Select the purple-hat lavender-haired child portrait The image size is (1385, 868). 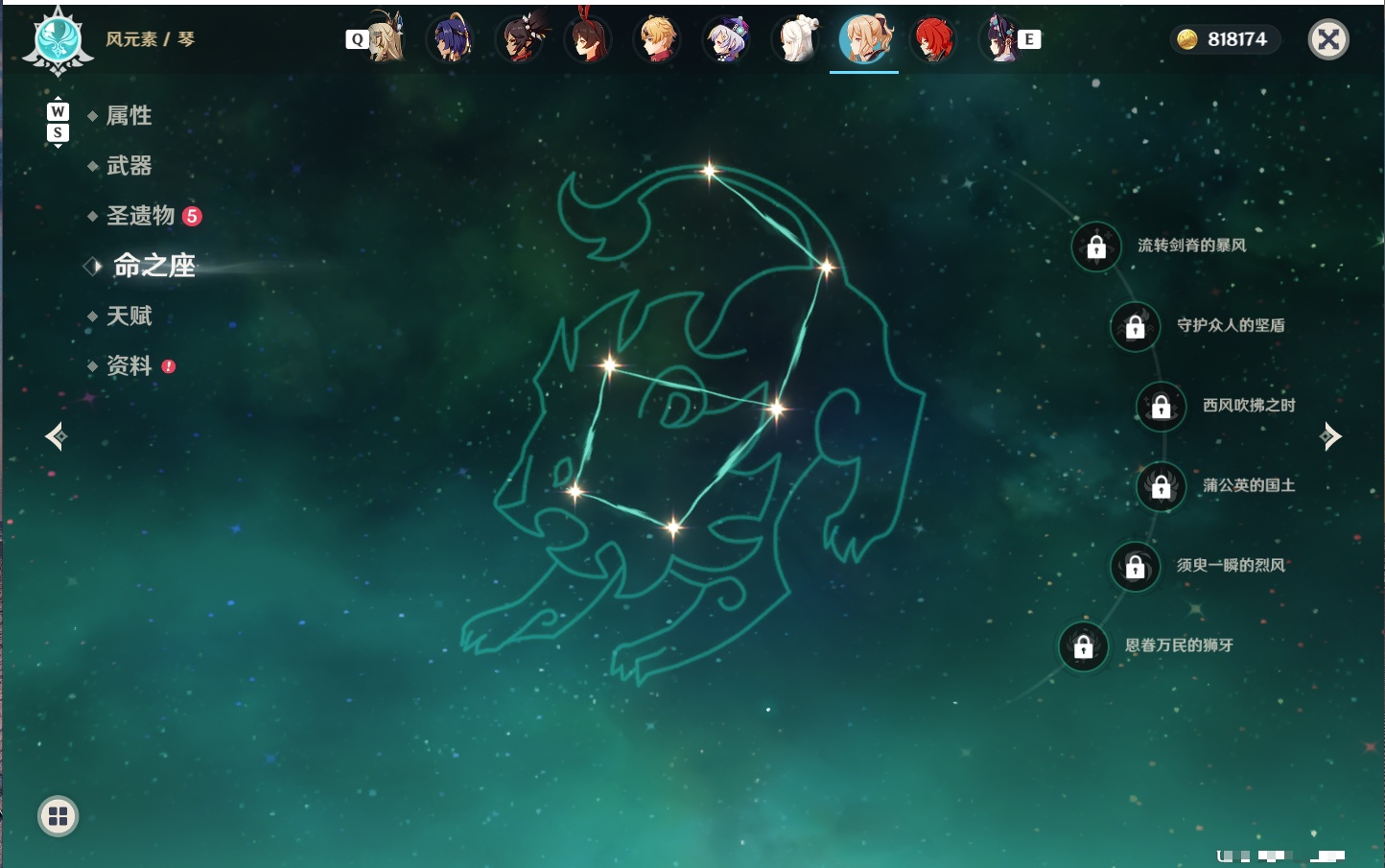[x=726, y=38]
